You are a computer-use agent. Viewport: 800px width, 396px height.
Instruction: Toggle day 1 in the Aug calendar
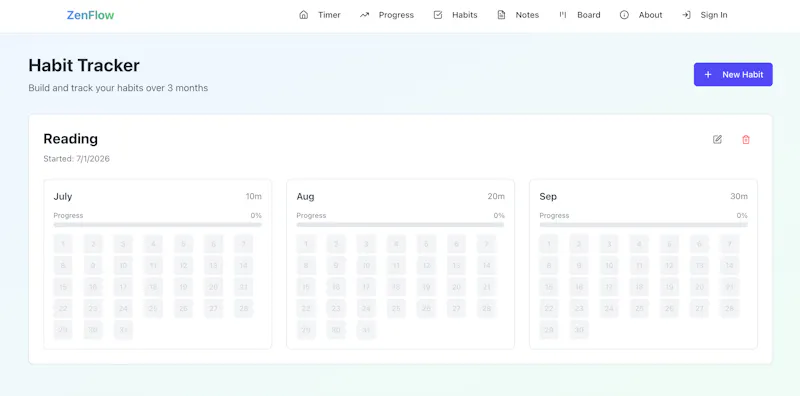(306, 244)
